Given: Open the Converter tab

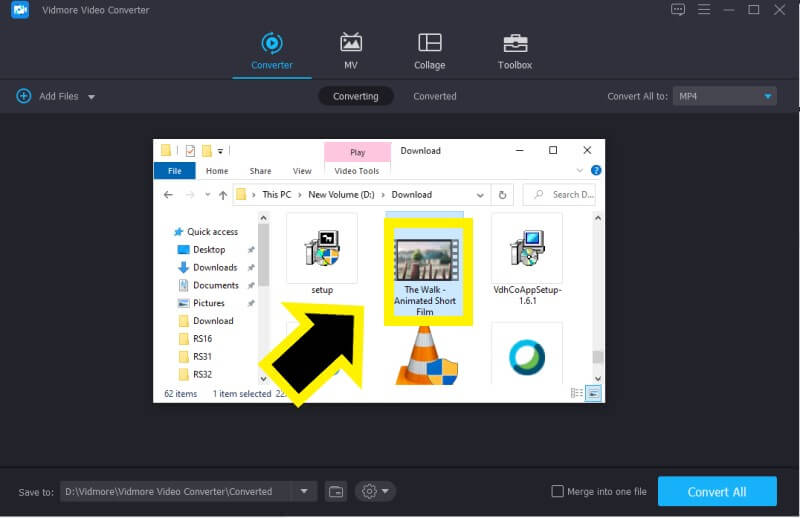Looking at the screenshot, I should click(271, 51).
